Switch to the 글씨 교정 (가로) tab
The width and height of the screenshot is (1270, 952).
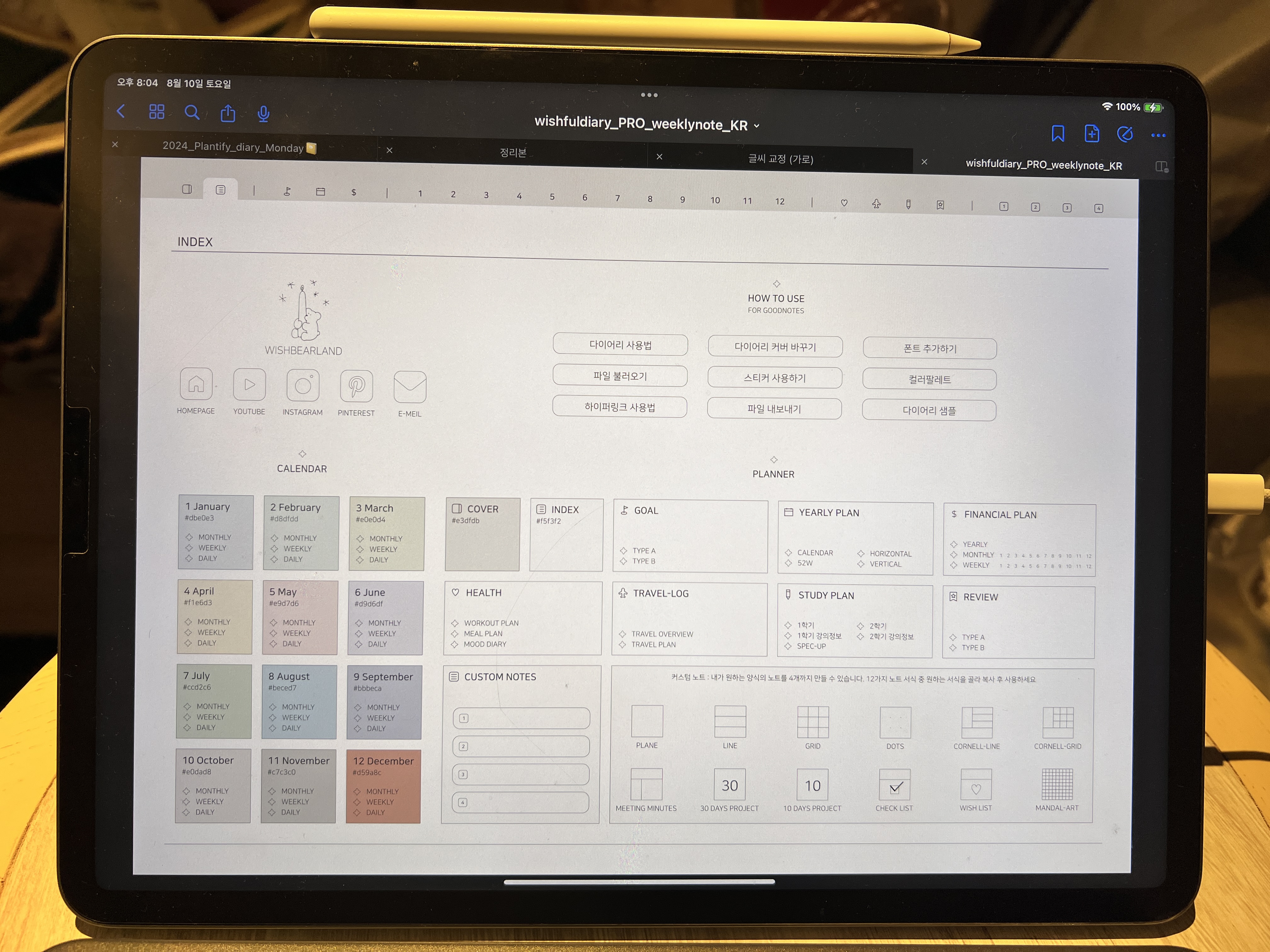coord(780,159)
